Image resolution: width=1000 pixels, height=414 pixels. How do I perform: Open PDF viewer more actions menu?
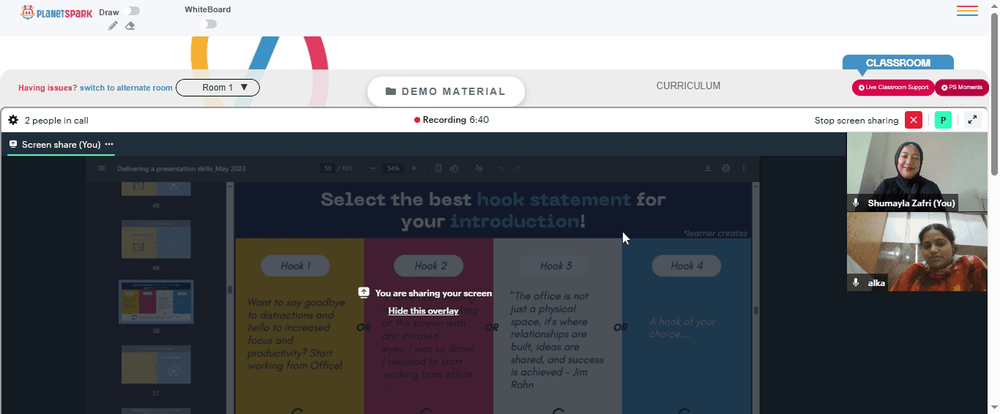744,168
